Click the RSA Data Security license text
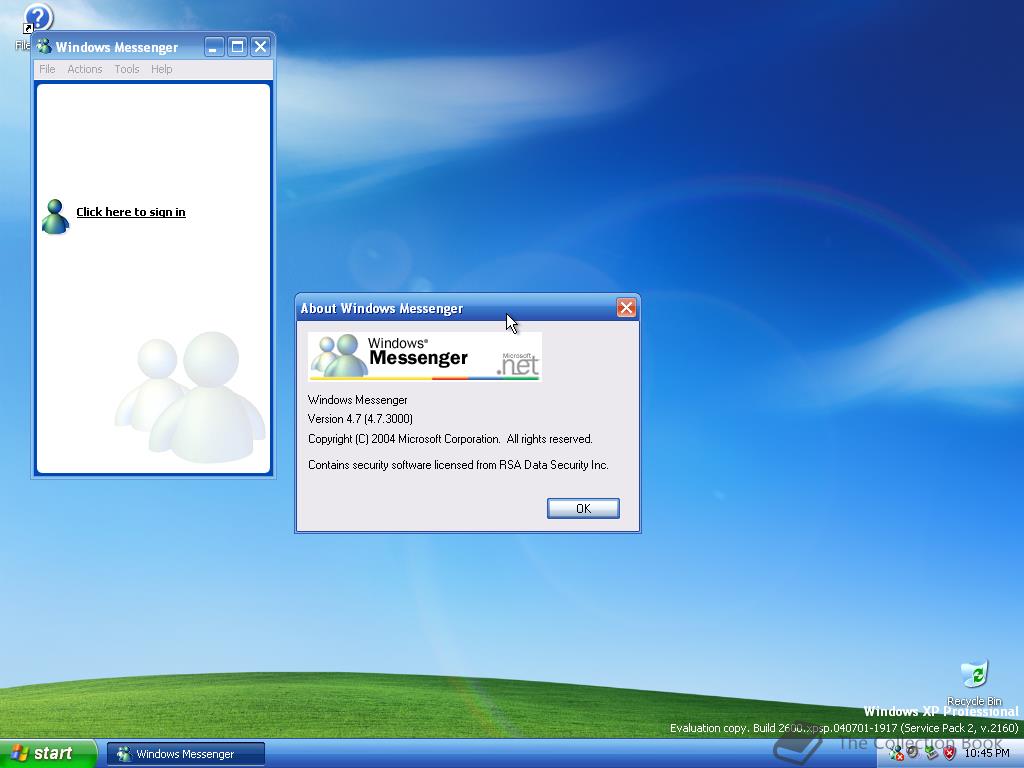The image size is (1024, 768). click(458, 465)
